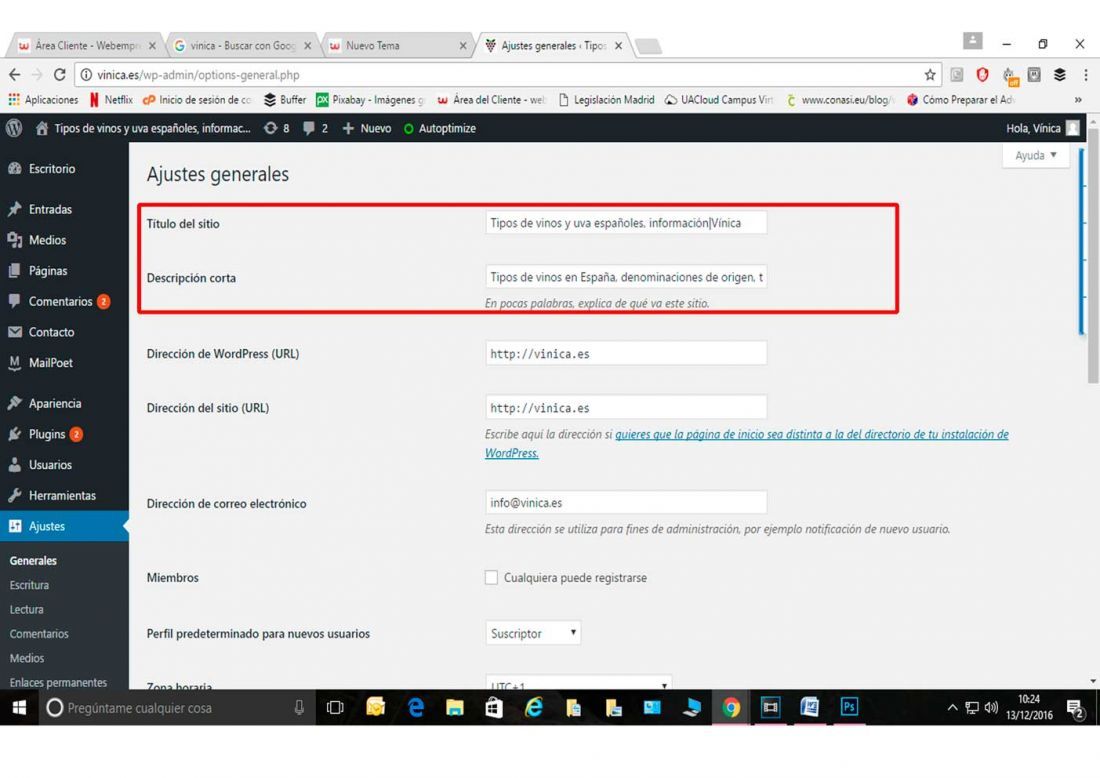
Task: Click browser back arrow
Action: [x=15, y=75]
